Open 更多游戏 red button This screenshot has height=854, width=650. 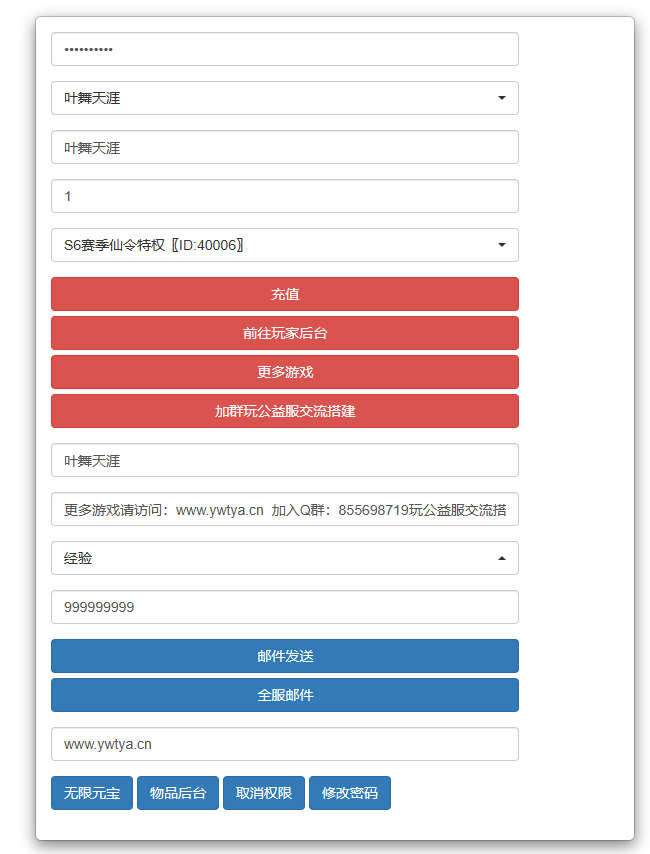[284, 372]
